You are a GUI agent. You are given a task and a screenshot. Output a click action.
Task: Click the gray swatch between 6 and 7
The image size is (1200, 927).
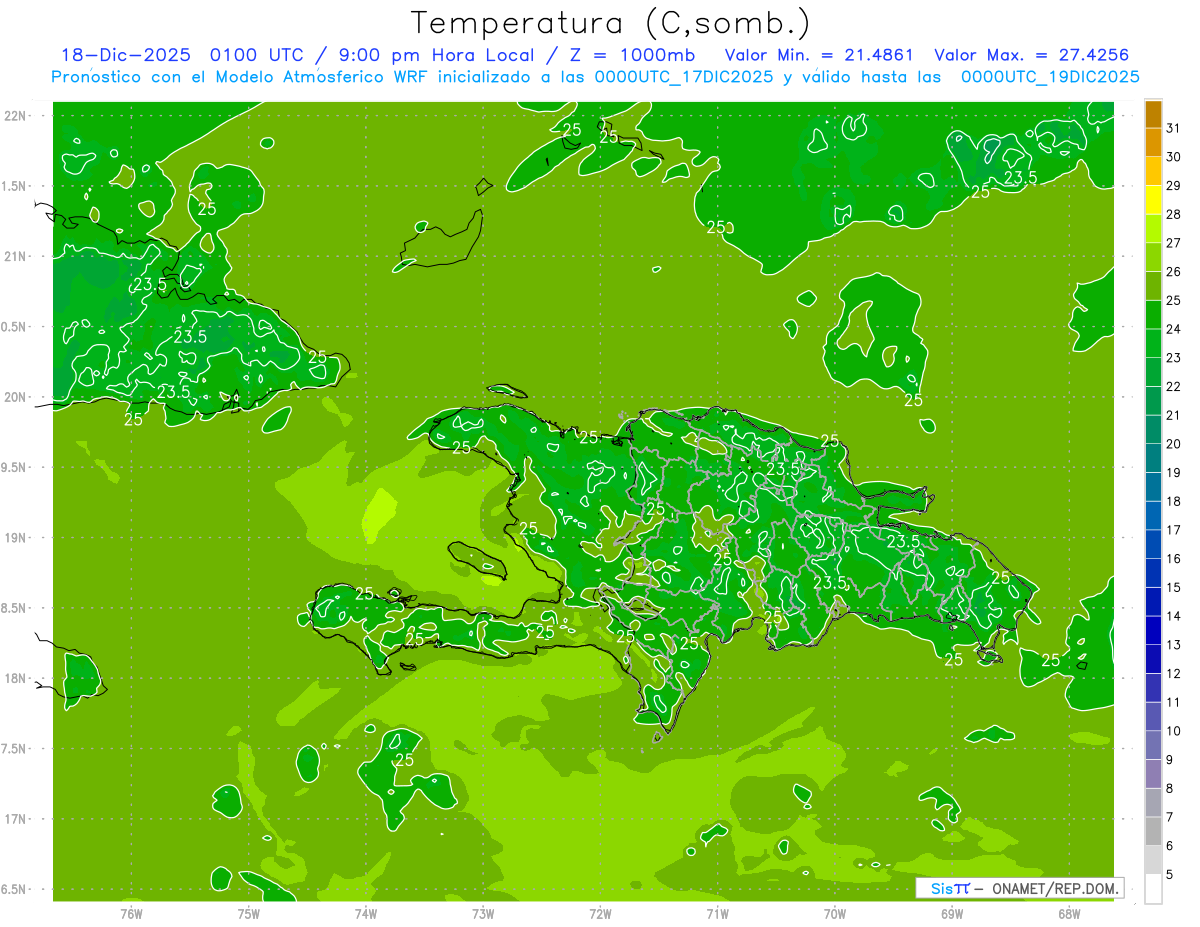click(1153, 832)
